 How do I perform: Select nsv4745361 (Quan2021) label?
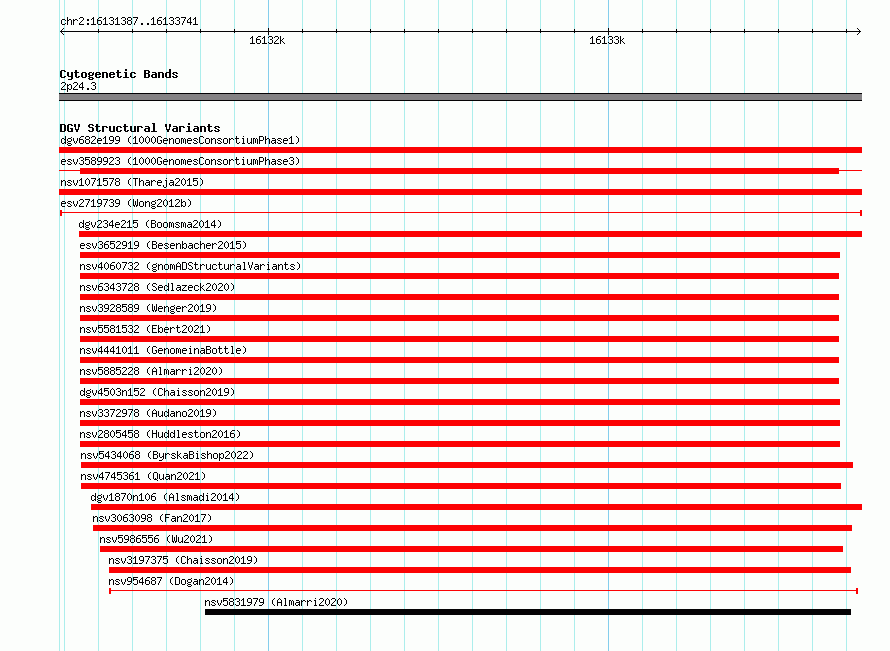[x=143, y=476]
